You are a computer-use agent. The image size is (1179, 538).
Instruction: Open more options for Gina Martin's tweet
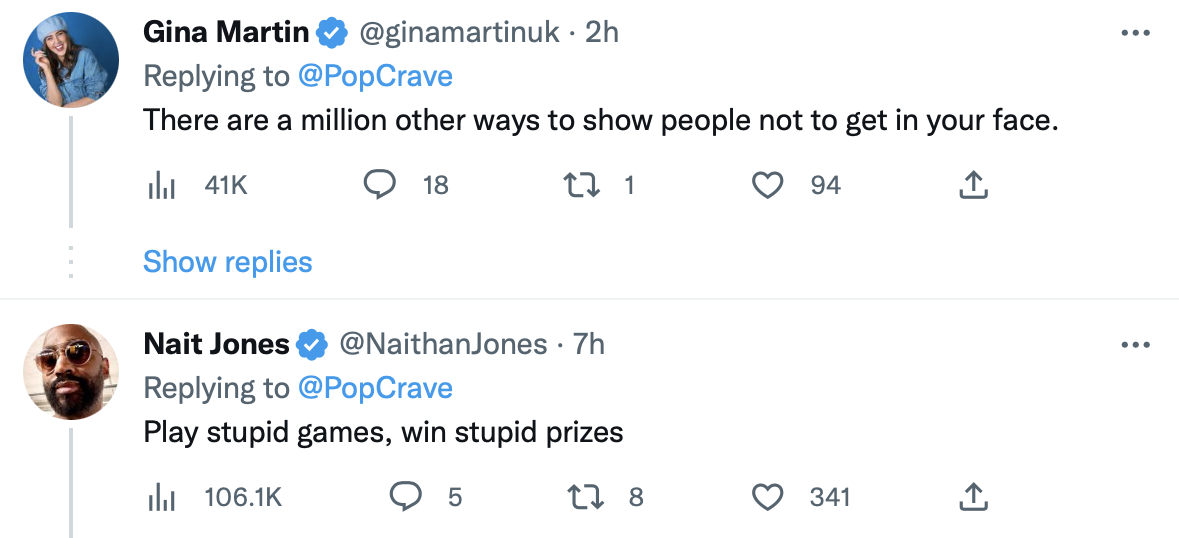[x=1135, y=33]
